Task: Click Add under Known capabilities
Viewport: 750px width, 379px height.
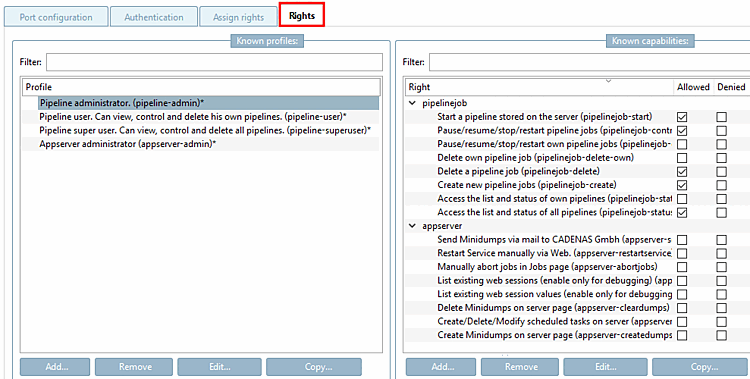Action: [x=441, y=367]
